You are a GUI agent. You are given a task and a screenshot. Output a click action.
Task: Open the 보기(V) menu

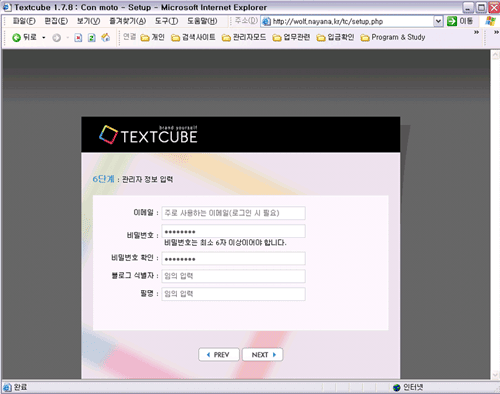pyautogui.click(x=88, y=21)
